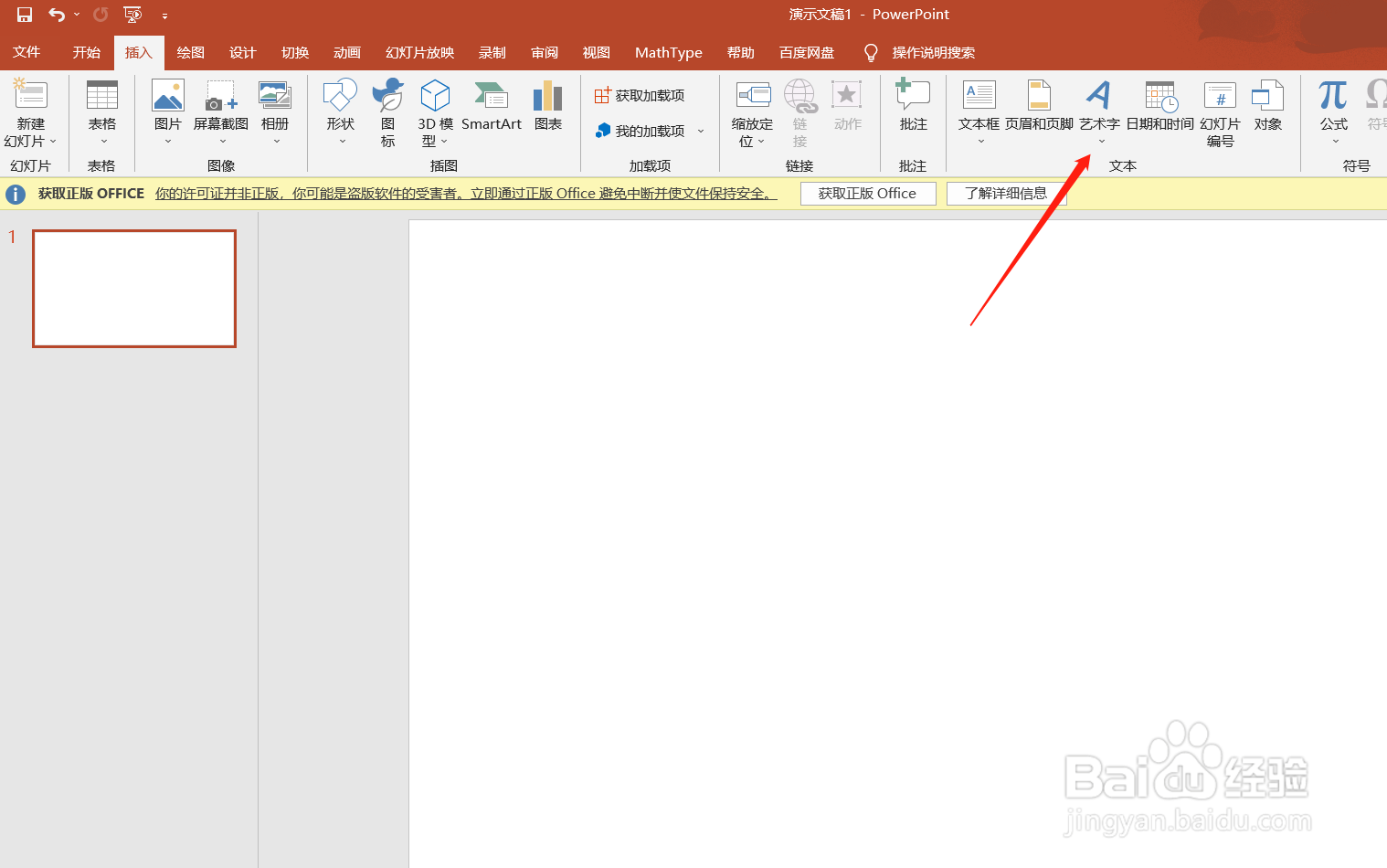Switch to the Transitions (切换) tab

tap(294, 53)
